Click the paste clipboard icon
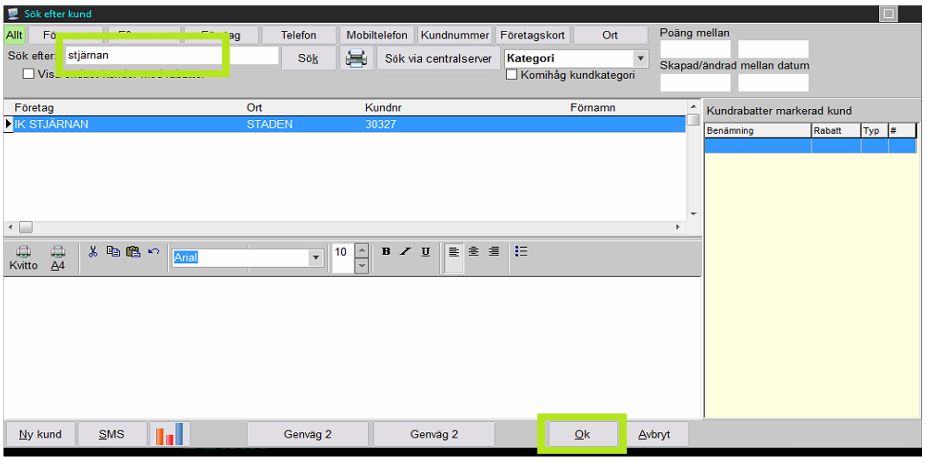Image resolution: width=927 pixels, height=462 pixels. pos(132,251)
